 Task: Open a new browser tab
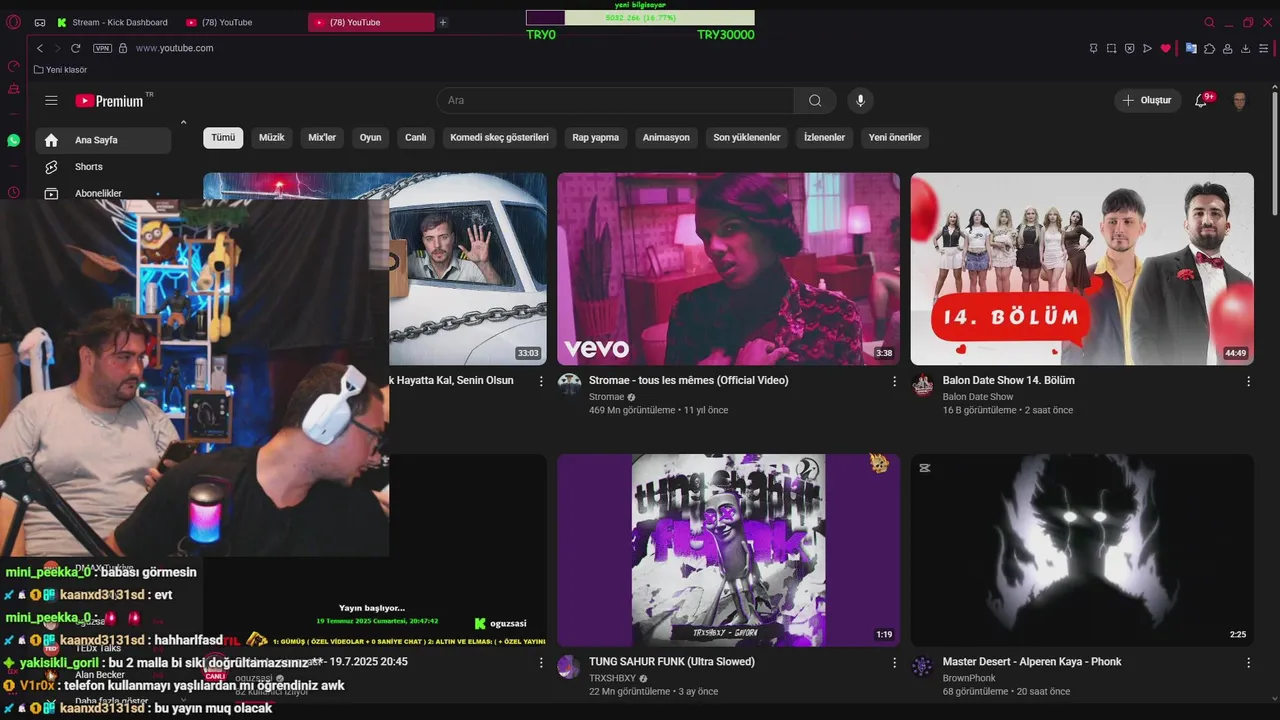(443, 22)
